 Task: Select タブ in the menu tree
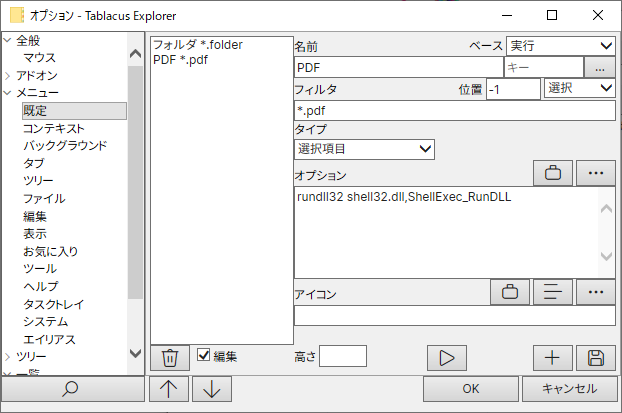34,163
